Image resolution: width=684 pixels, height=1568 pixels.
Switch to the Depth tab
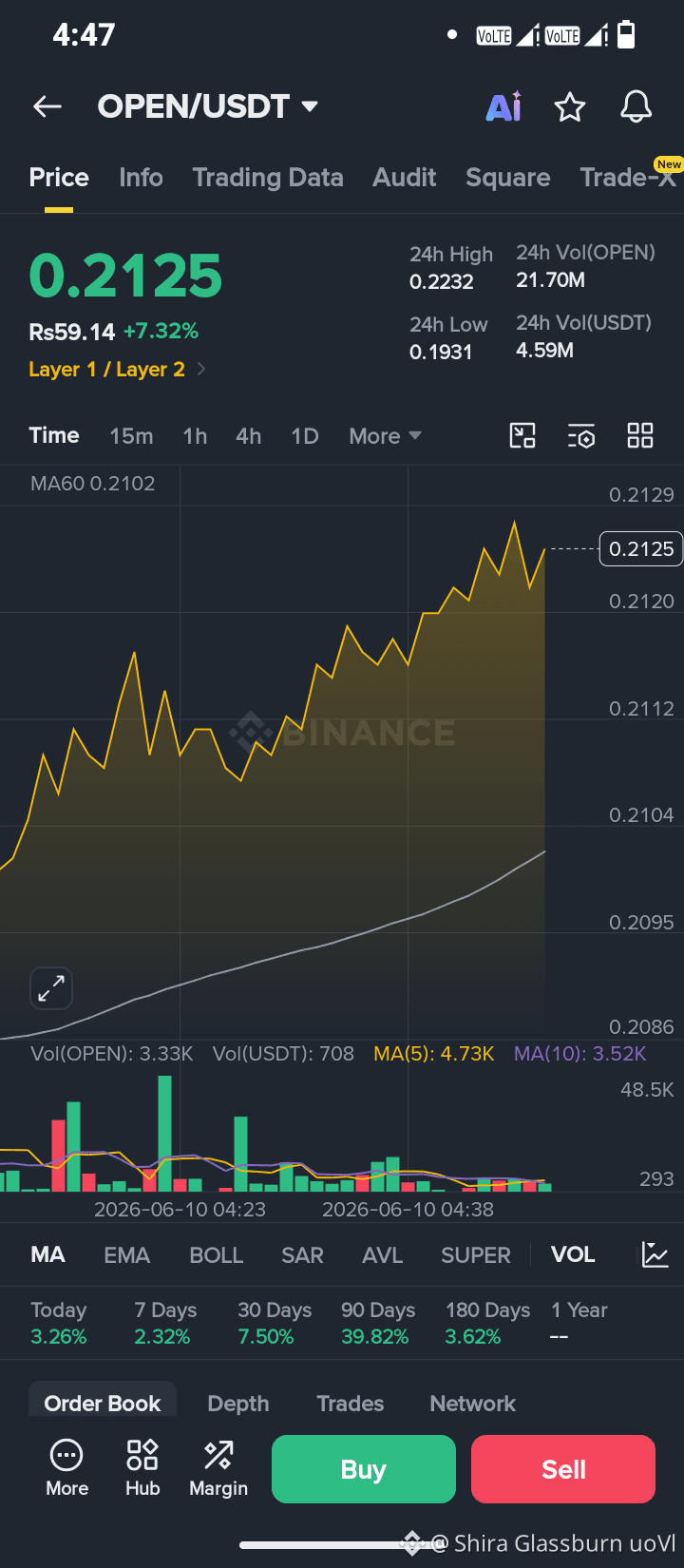pos(238,1404)
